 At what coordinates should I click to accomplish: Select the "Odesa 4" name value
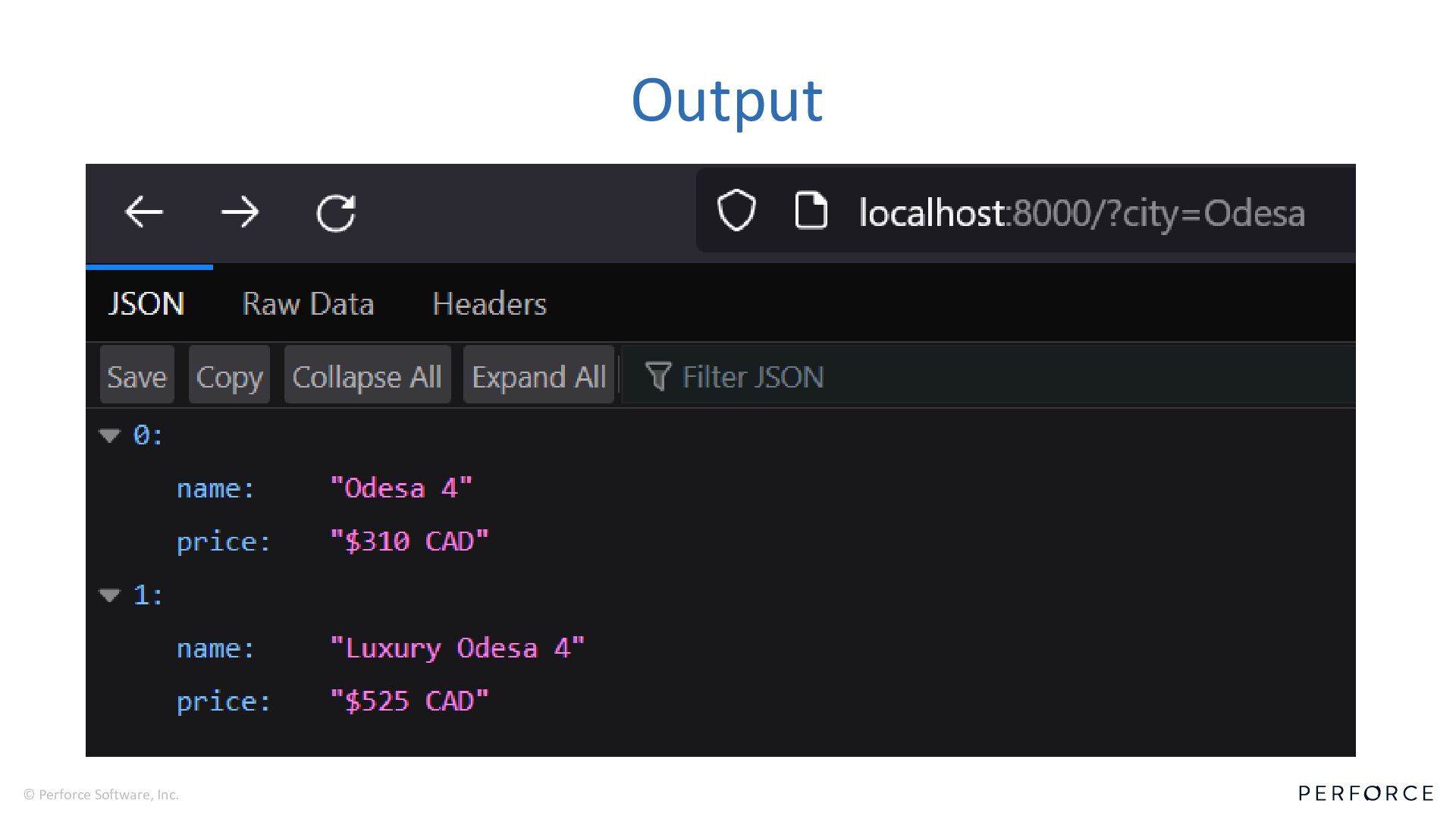pos(401,488)
